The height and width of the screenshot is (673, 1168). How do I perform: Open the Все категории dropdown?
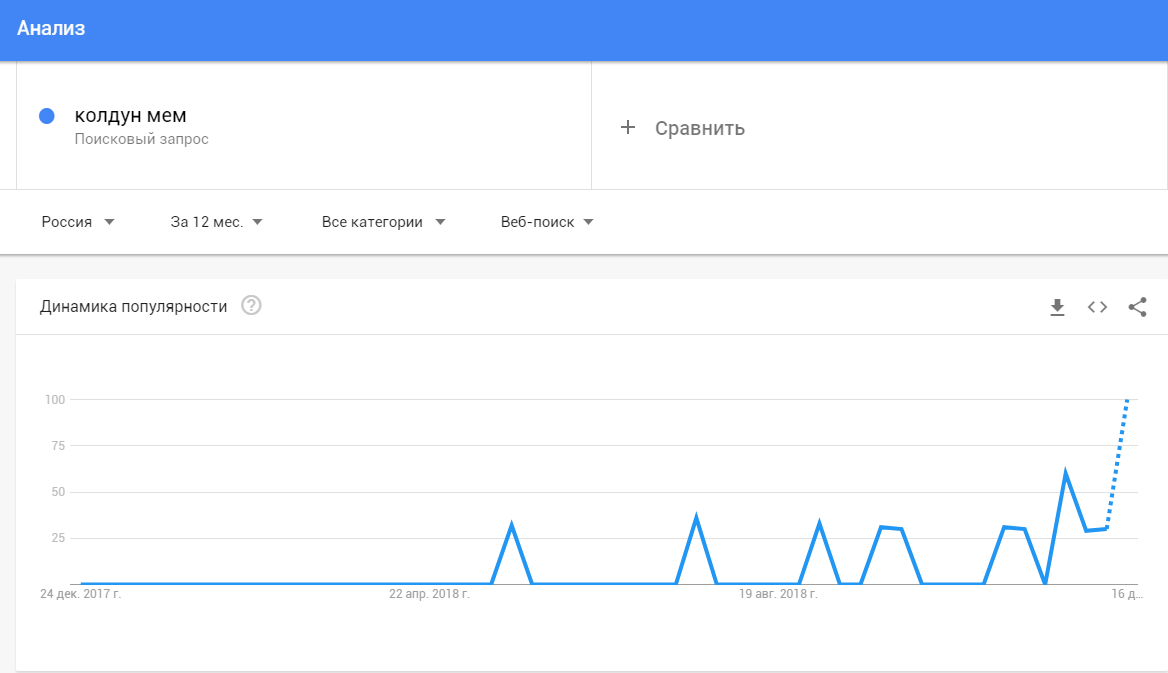coord(384,222)
